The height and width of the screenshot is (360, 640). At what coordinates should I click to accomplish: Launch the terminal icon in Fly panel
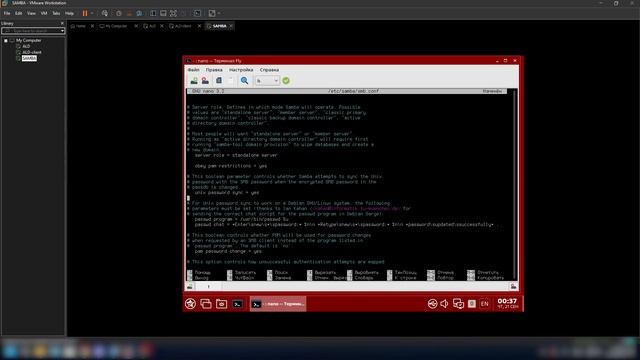coord(237,303)
